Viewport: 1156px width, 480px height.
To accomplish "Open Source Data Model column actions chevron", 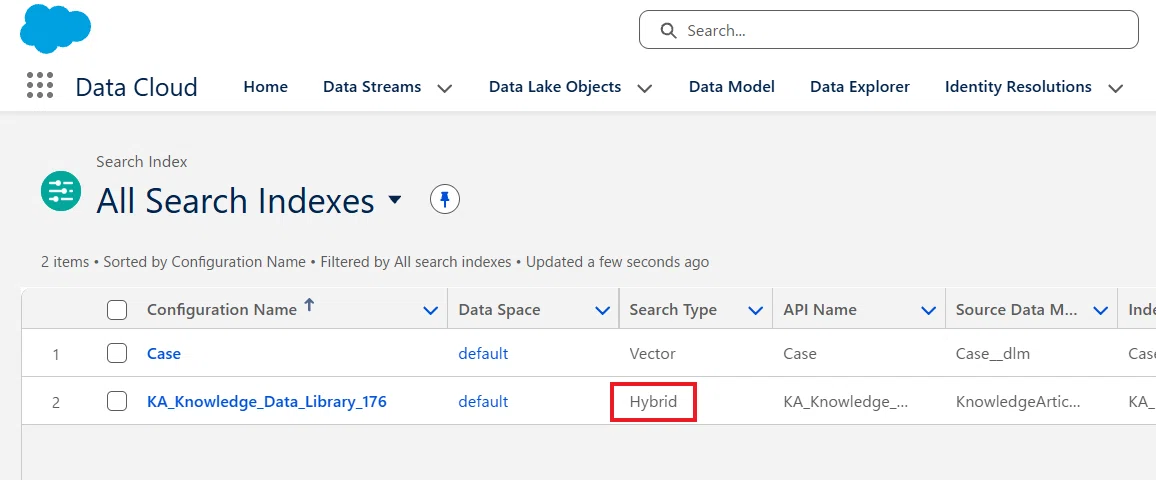I will (1101, 311).
